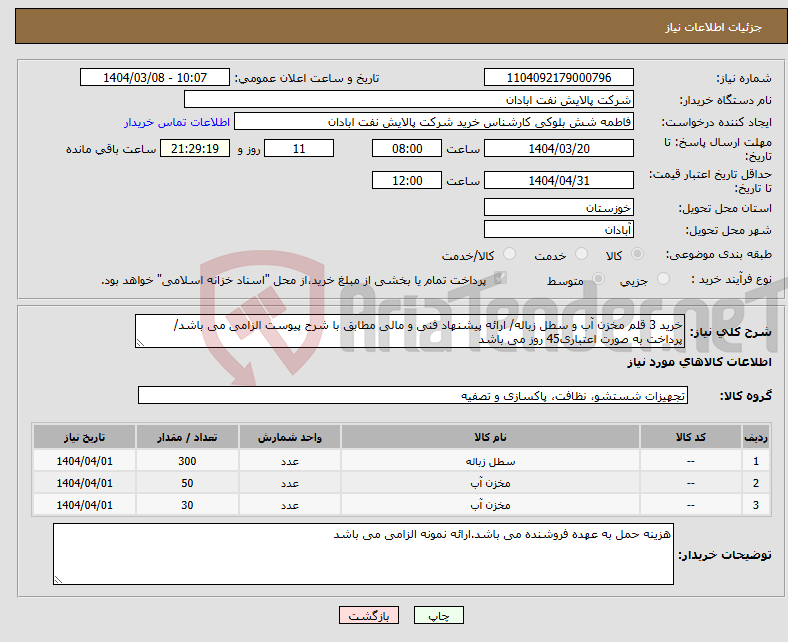Click the مخزن آب cell in row 3

point(490,505)
